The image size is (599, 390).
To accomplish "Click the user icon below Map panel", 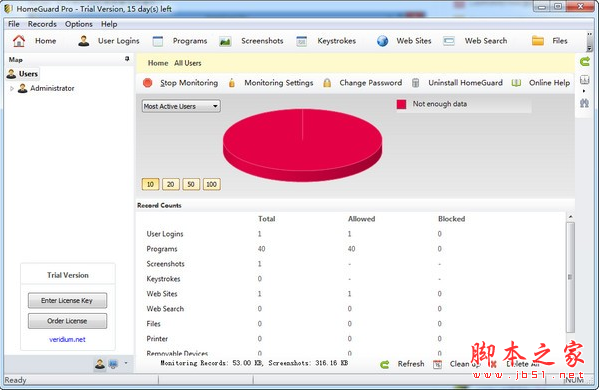I will pyautogui.click(x=100, y=364).
